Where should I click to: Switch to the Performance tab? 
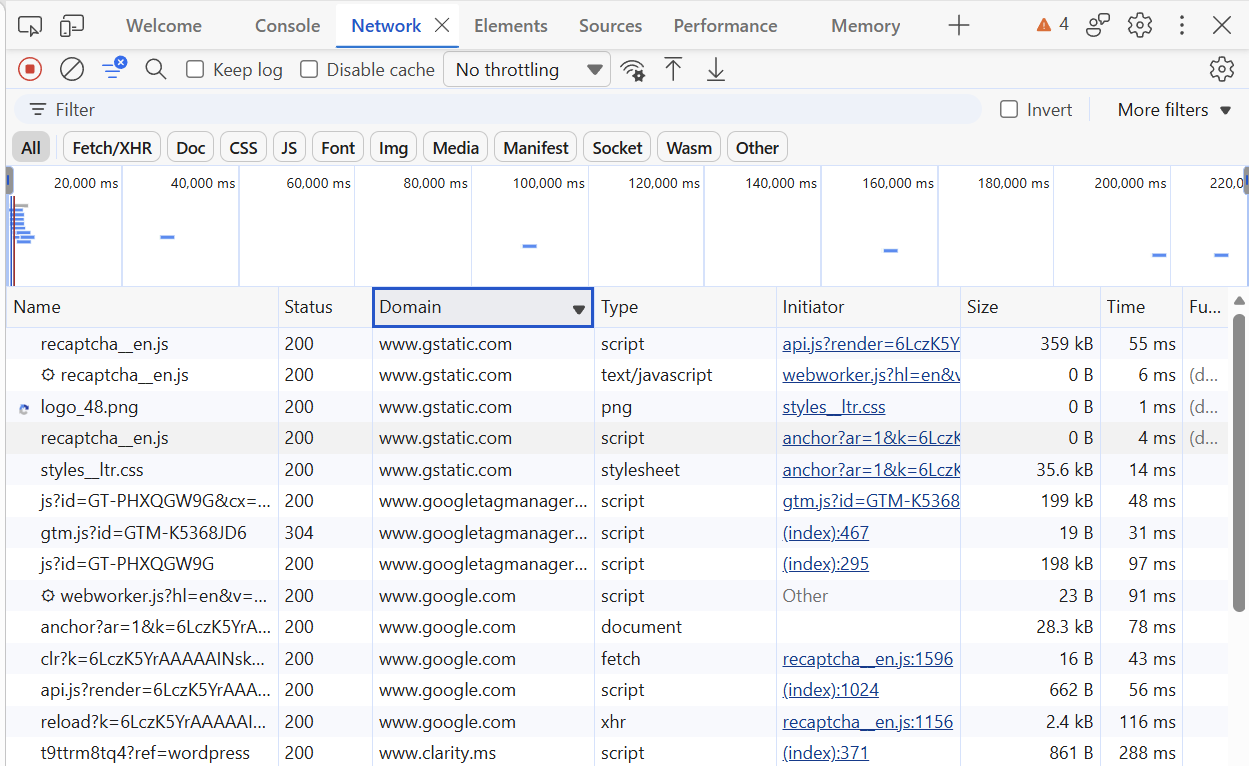point(725,25)
